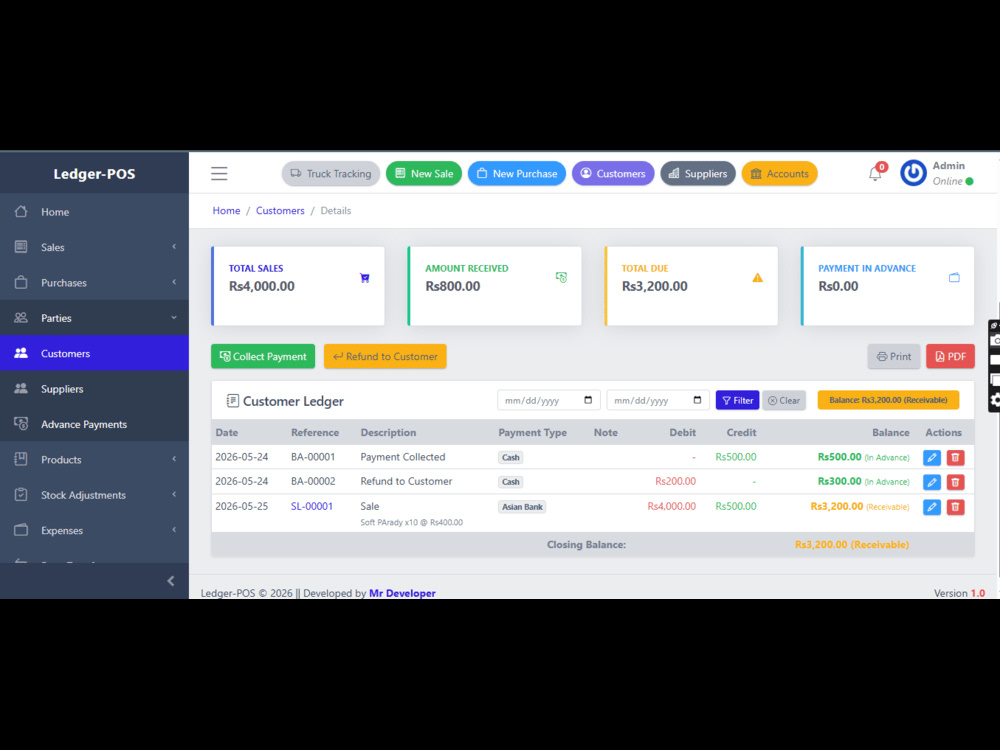This screenshot has width=1000, height=750.
Task: Collapse sidebar with bottom arrow
Action: click(x=170, y=580)
